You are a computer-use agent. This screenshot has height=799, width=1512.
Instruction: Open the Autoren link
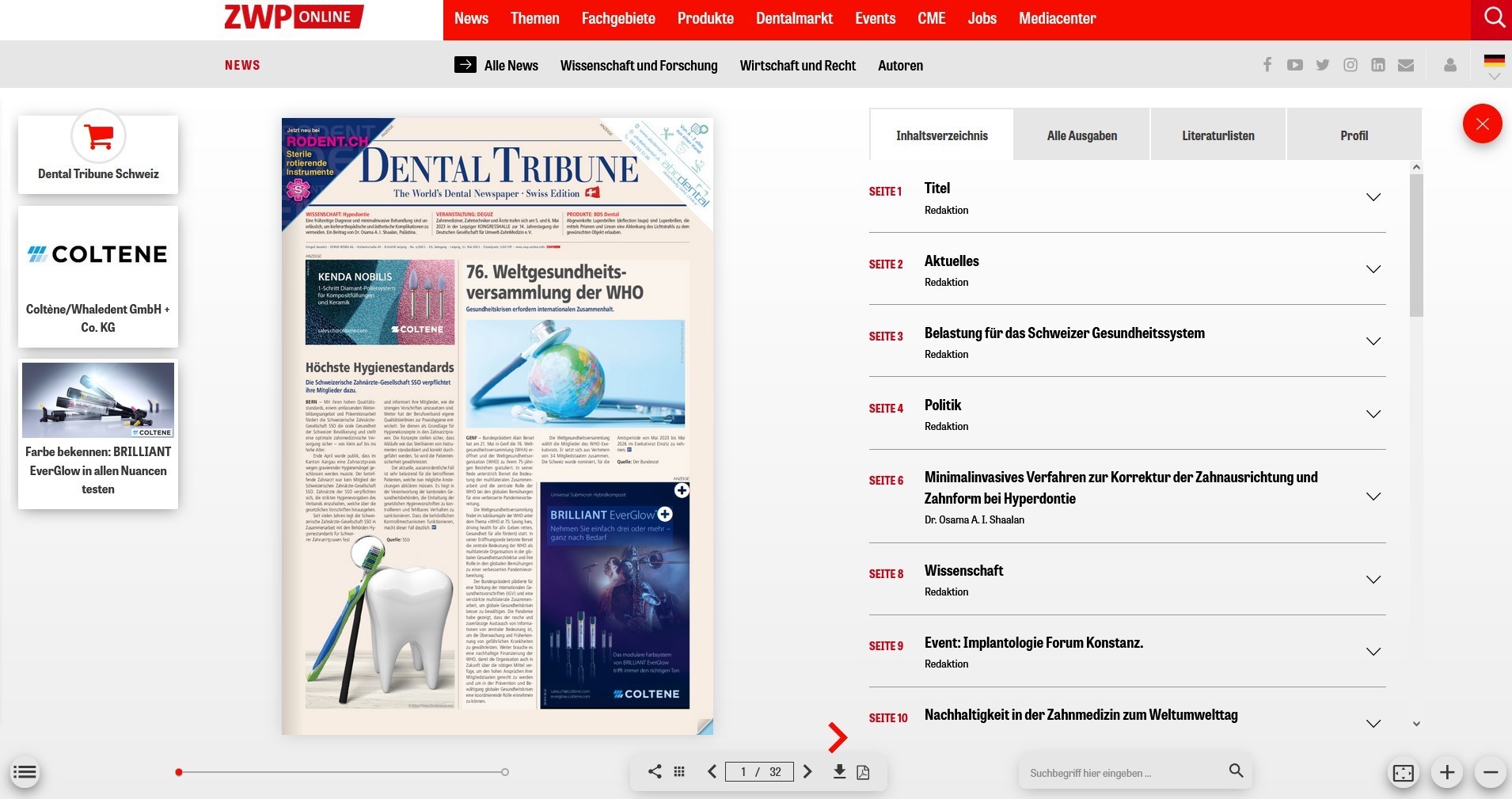[x=900, y=66]
